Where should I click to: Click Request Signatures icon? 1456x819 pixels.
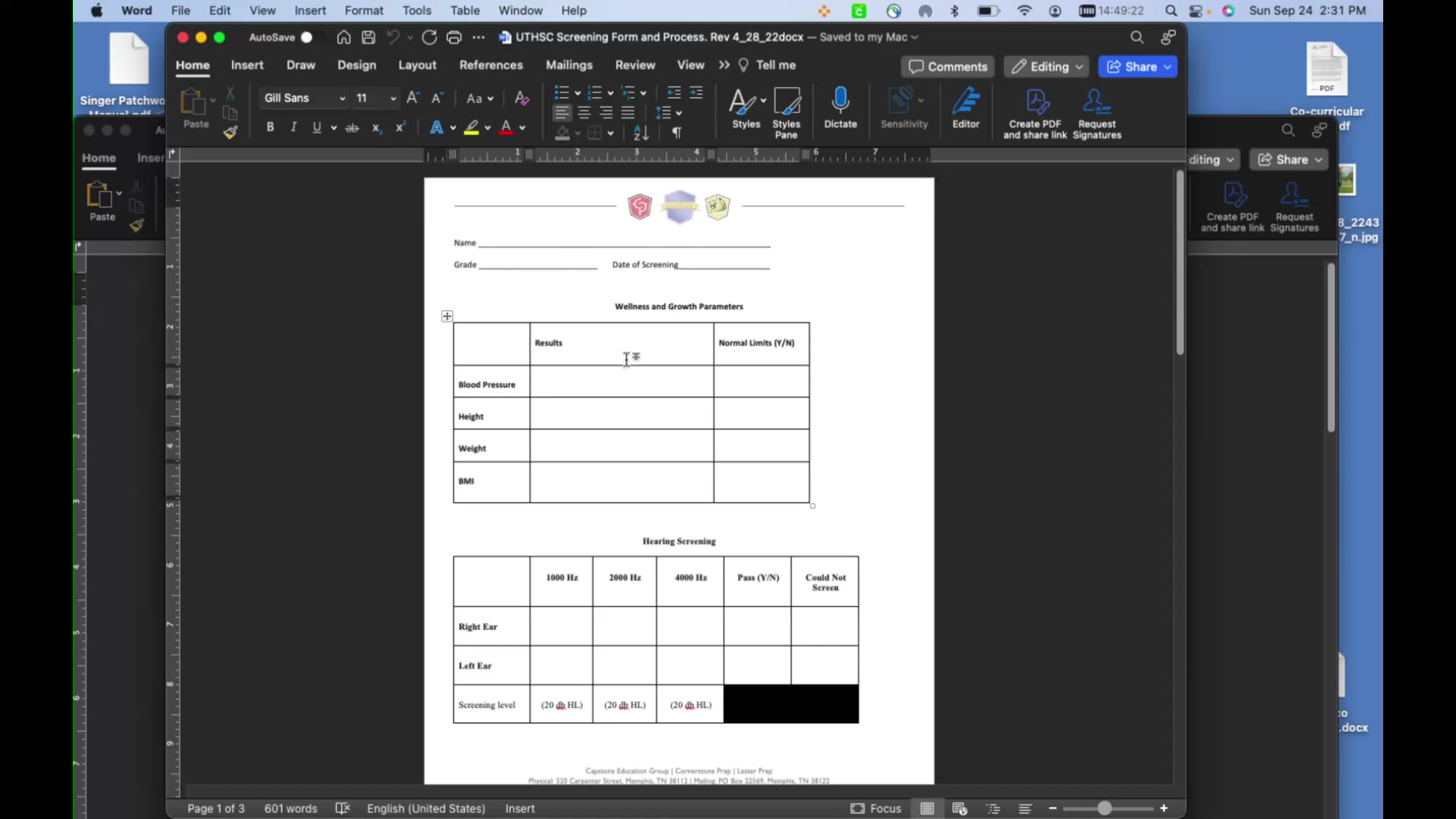tap(1097, 113)
